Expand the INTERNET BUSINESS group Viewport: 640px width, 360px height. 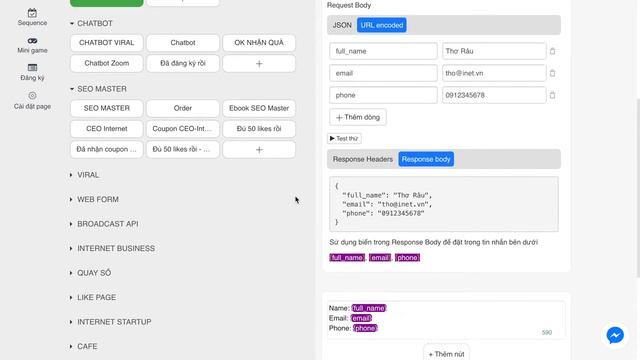click(x=71, y=248)
